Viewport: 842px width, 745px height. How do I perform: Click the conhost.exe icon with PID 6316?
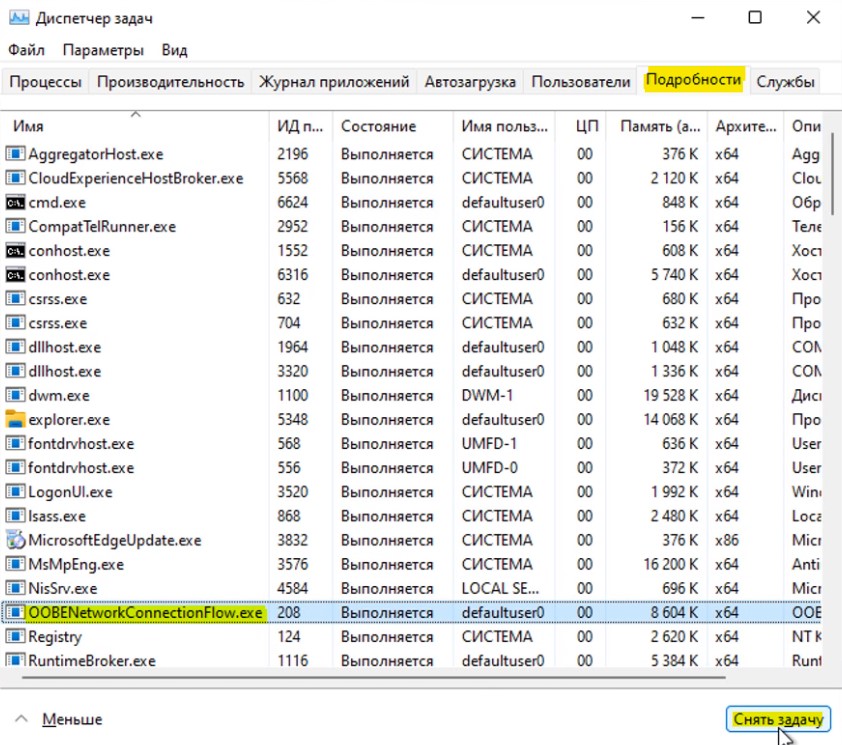tap(15, 274)
